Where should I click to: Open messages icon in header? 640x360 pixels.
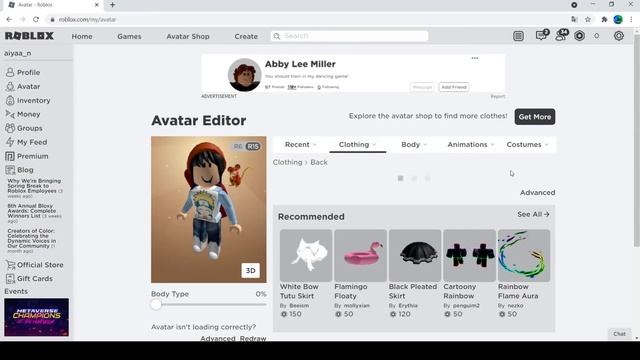(542, 36)
